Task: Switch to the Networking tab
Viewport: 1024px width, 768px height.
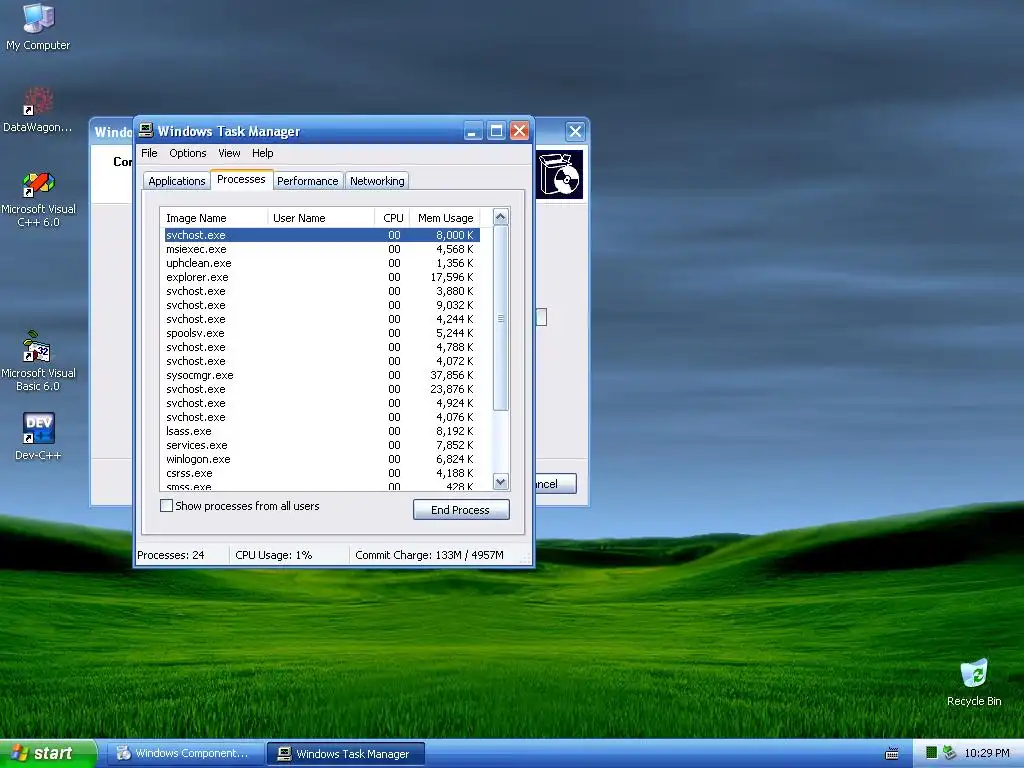Action: [377, 181]
